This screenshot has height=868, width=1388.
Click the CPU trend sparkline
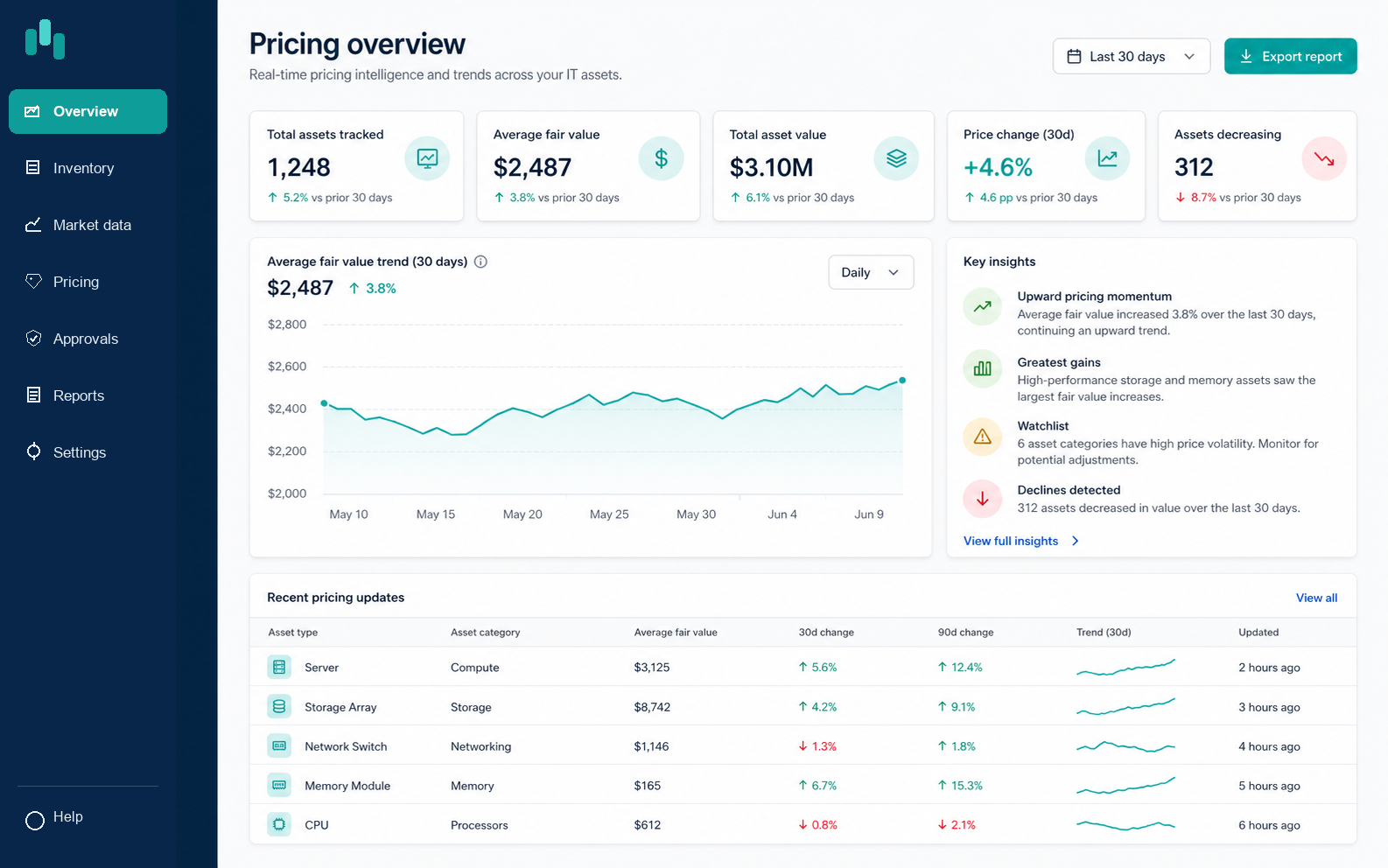coord(1125,825)
